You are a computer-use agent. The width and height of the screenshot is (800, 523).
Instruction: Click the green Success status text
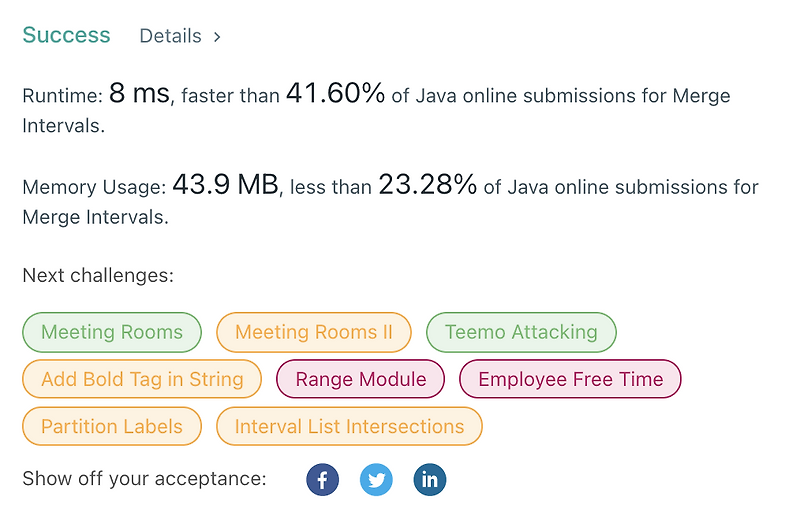(66, 35)
